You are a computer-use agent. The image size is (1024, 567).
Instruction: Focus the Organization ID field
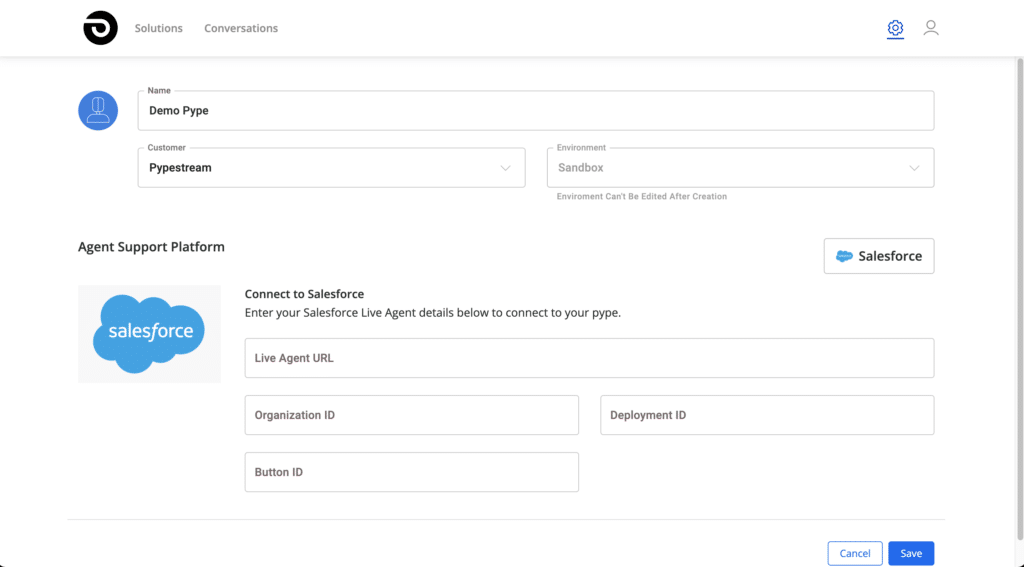(411, 415)
